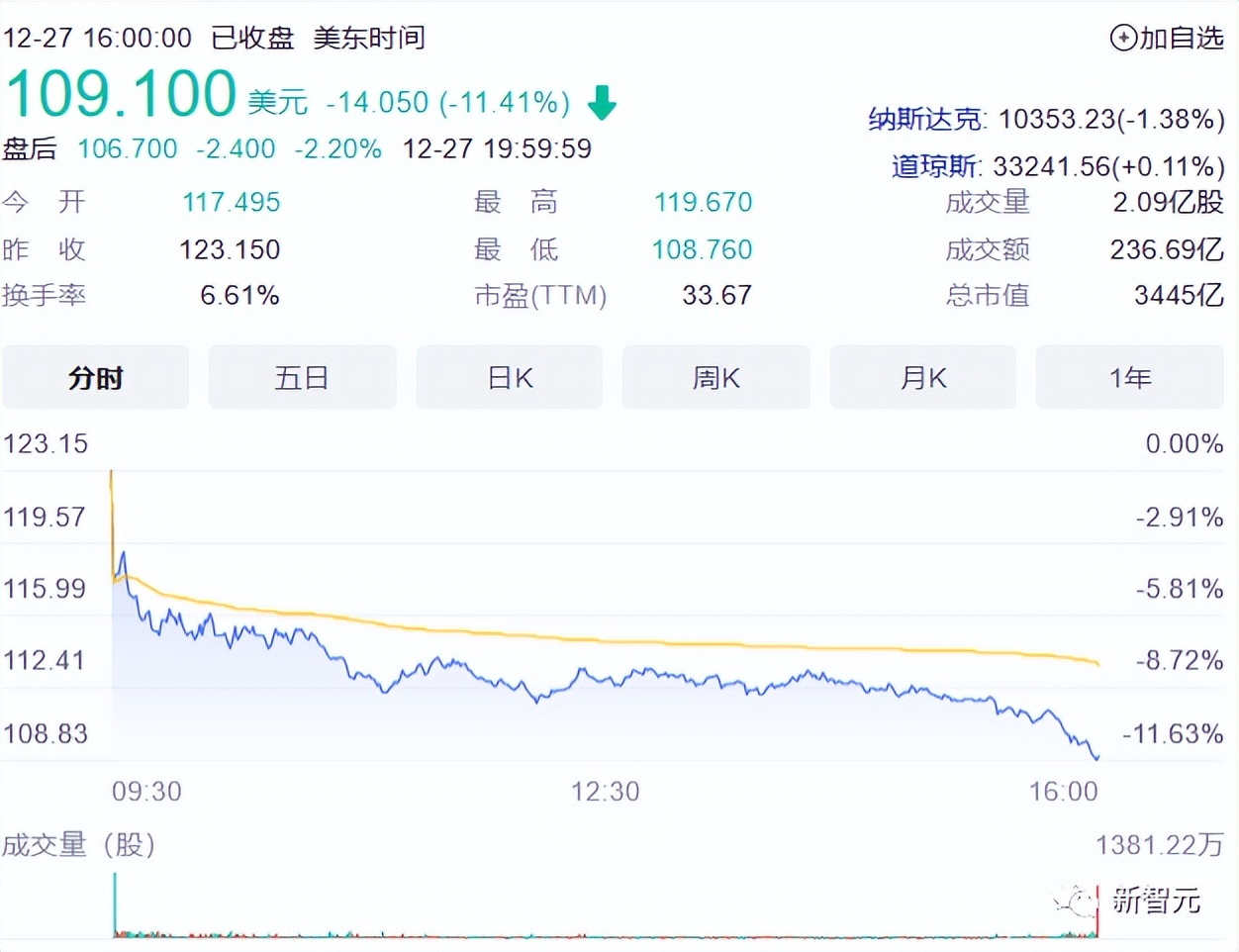Click the 12:30 time axis marker
The image size is (1239, 952).
605,792
